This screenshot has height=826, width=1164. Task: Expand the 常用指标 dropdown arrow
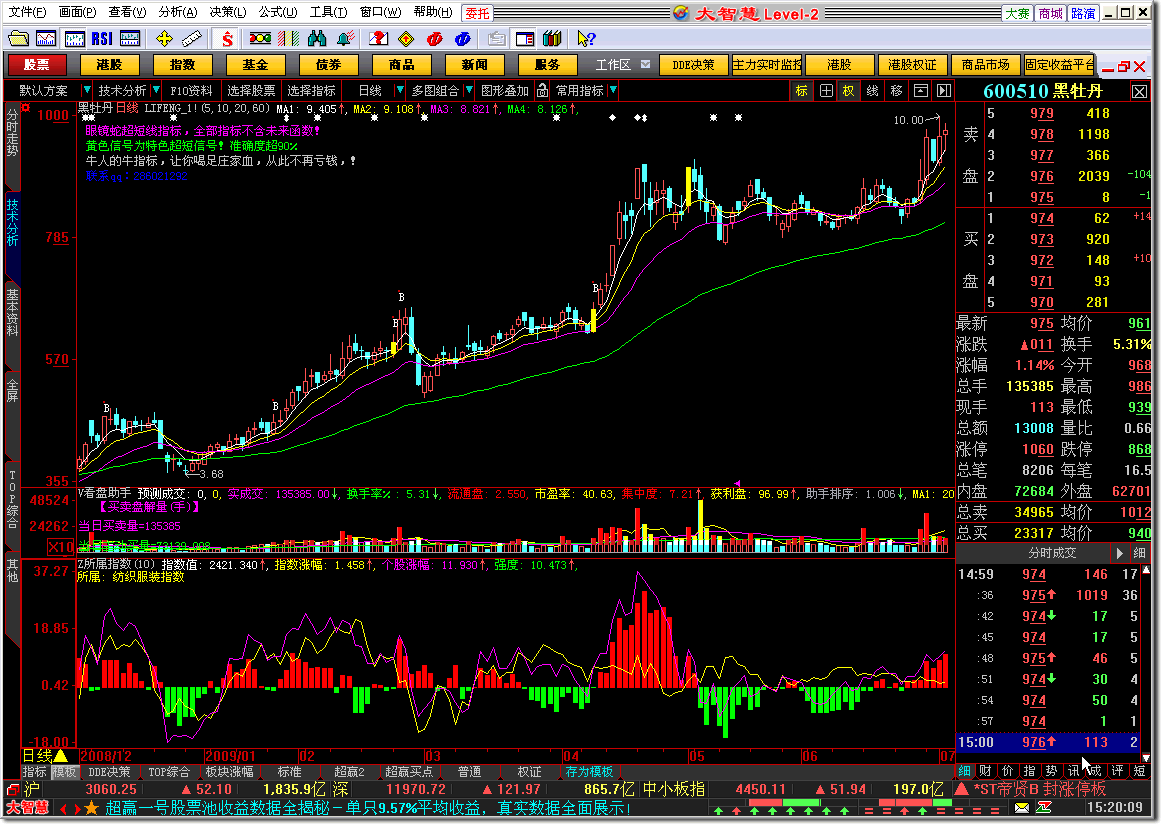pos(613,91)
